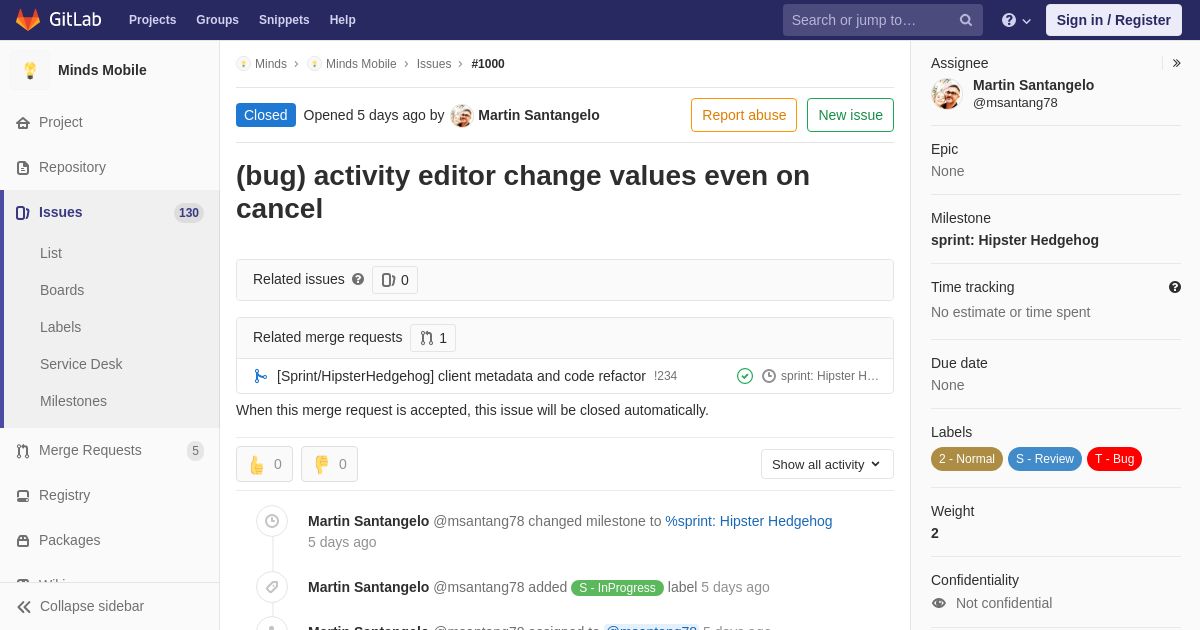Click the search magnifier icon
This screenshot has width=1200, height=630.
[x=966, y=20]
